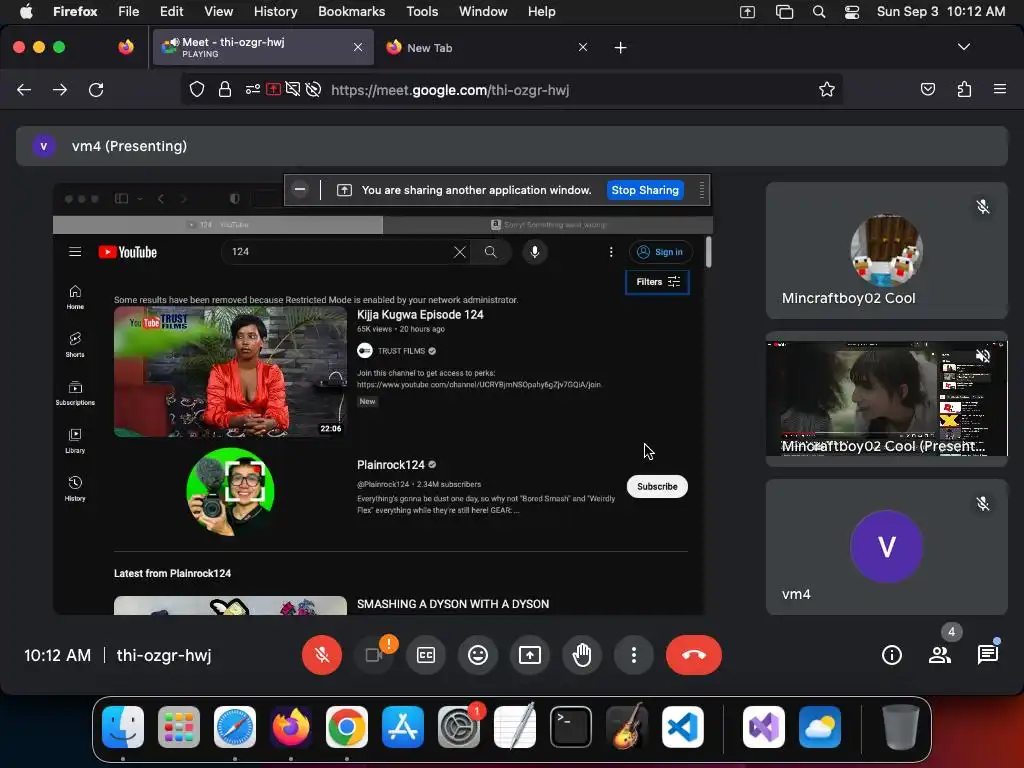Open the History menu

pyautogui.click(x=275, y=12)
